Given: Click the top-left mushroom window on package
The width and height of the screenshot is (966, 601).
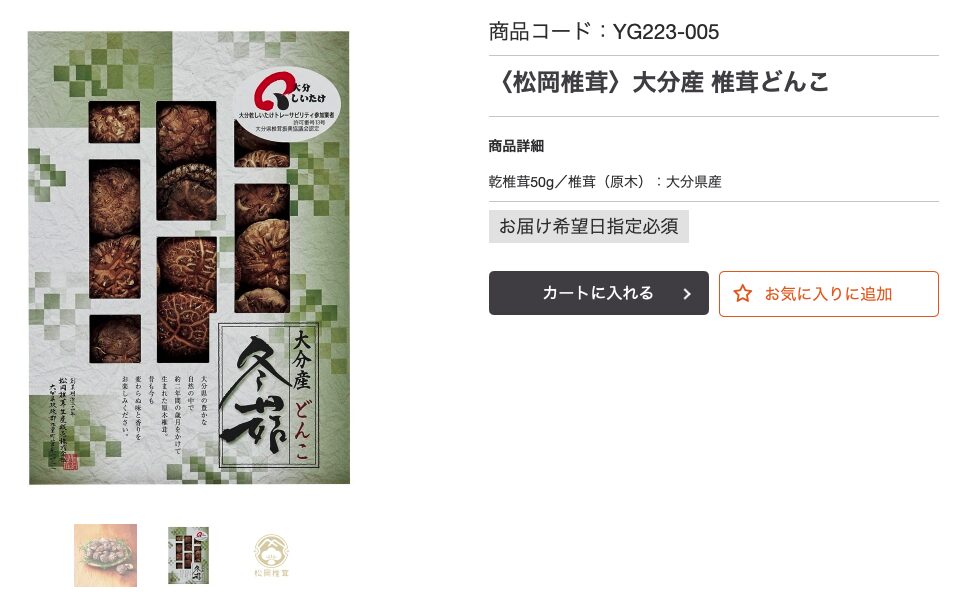Looking at the screenshot, I should [x=115, y=122].
